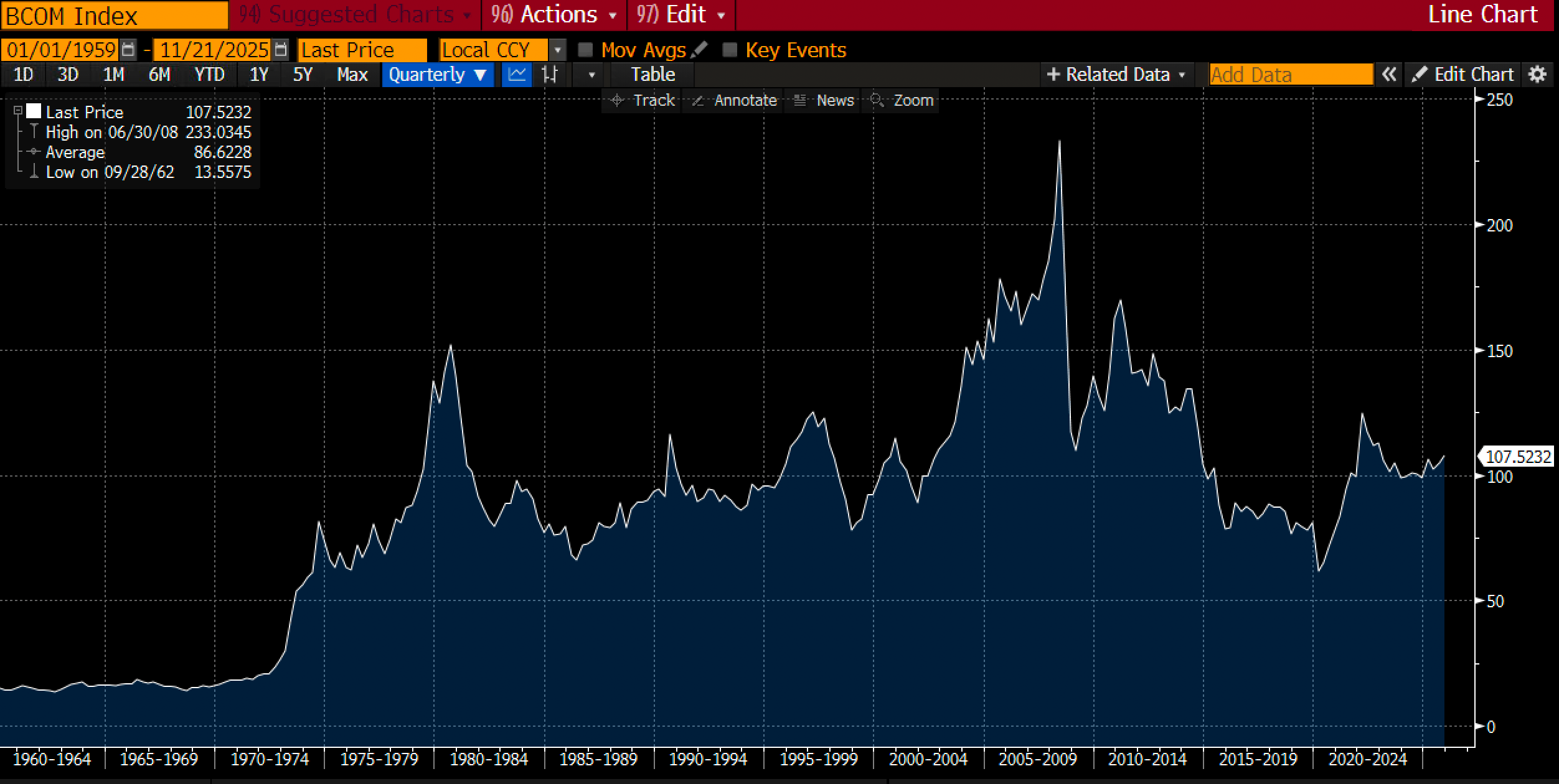Open the end date calendar picker
1559x784 pixels.
(281, 50)
